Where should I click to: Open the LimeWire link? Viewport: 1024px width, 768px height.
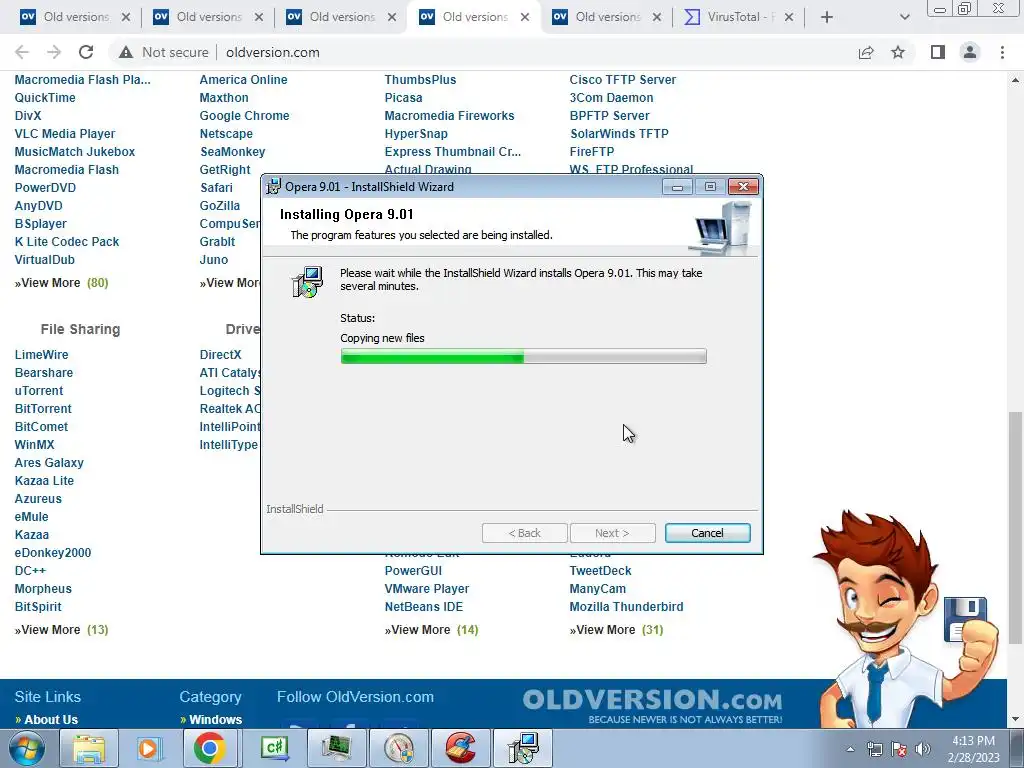coord(41,355)
